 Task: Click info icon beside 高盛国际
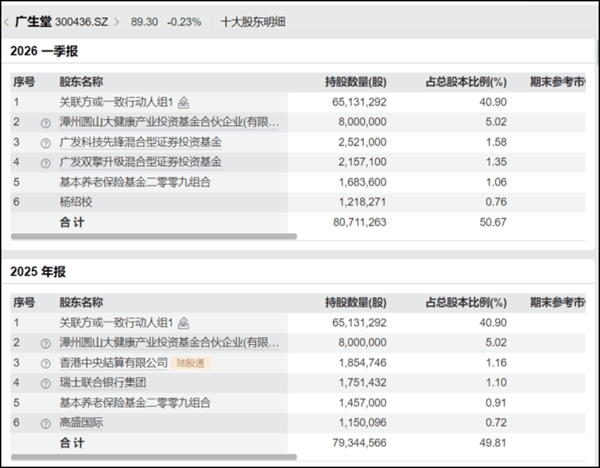click(46, 424)
